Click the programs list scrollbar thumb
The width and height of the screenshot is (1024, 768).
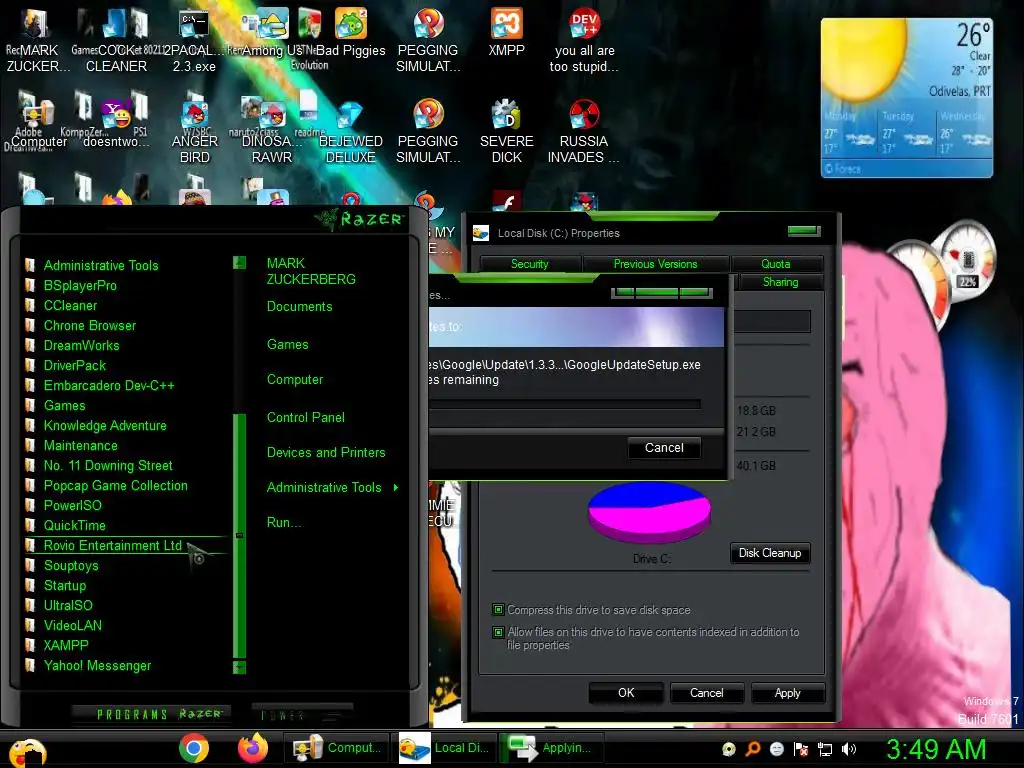[x=240, y=536]
